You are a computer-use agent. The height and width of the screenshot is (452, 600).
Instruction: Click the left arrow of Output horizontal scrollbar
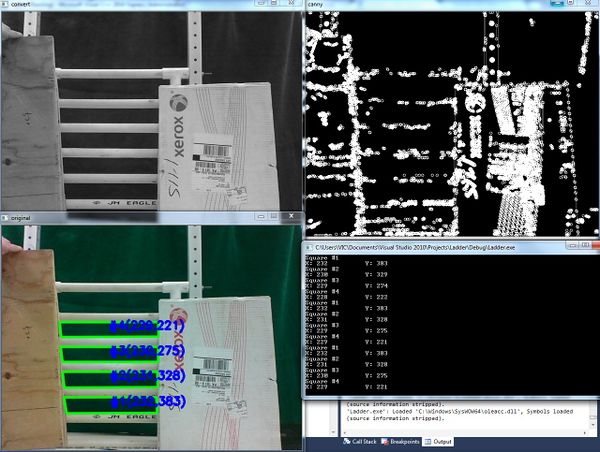pyautogui.click(x=344, y=432)
